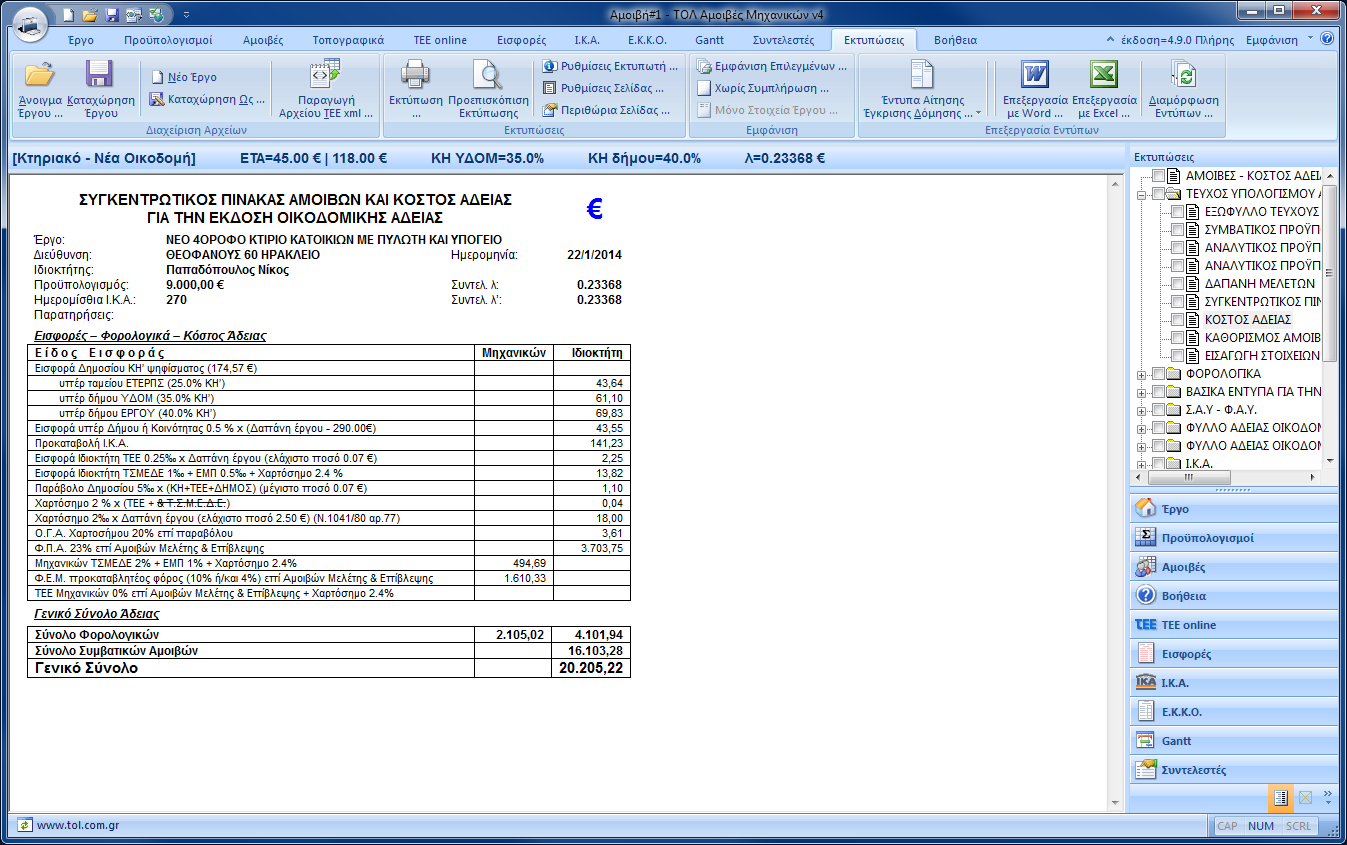This screenshot has height=845, width=1347.
Task: Open Έντυπα Αίτησης Έγκρισης Δόμησης dropdown
Action: tap(922, 89)
